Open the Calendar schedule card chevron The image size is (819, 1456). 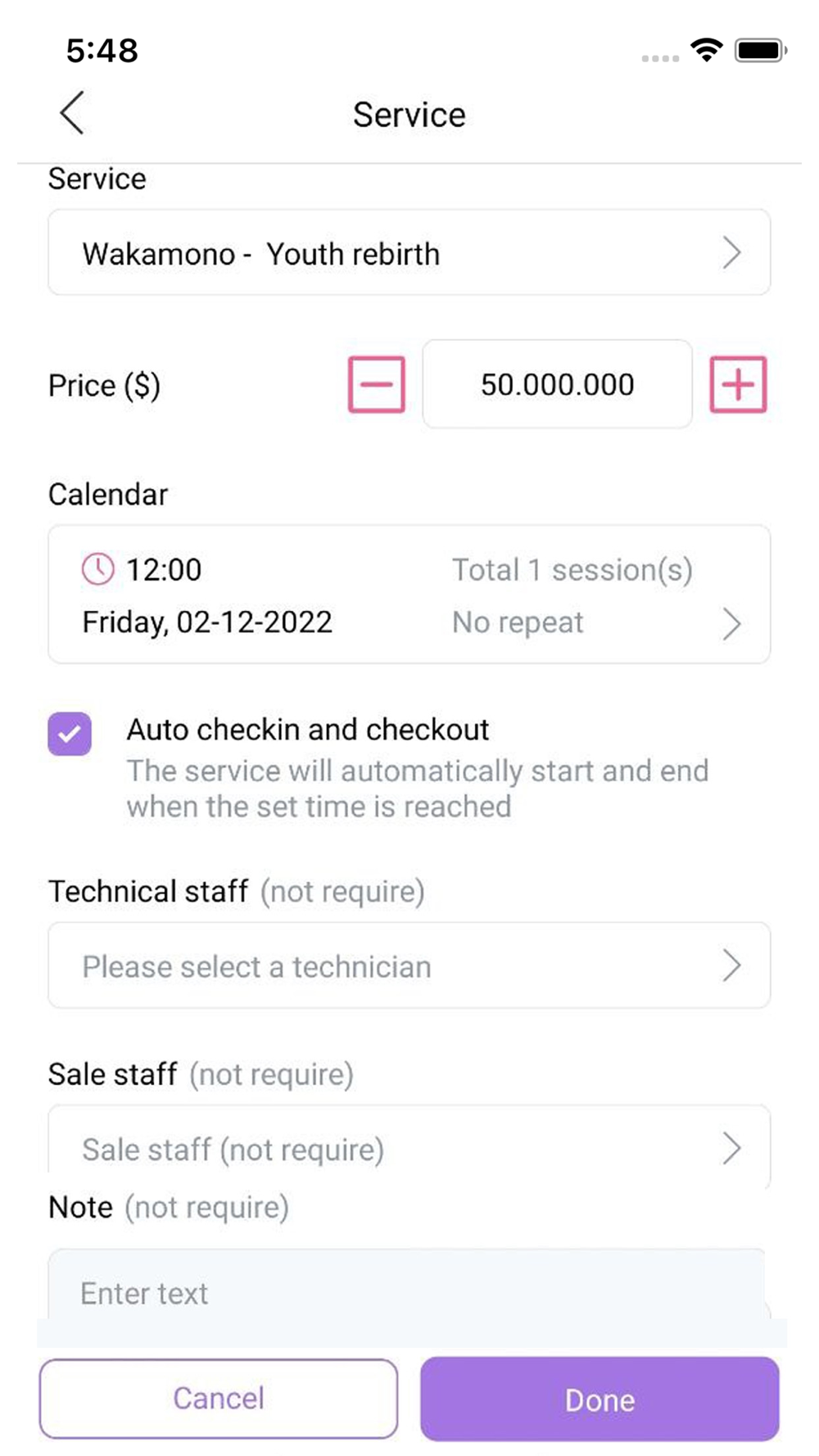(x=731, y=624)
